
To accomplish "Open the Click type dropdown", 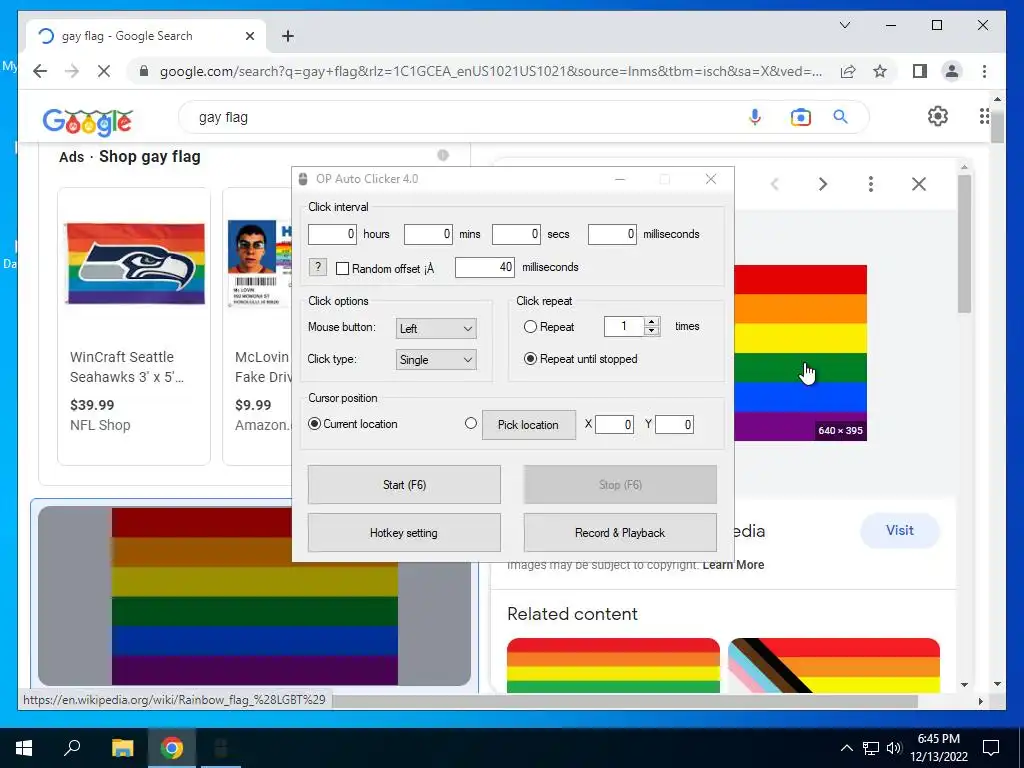I will pos(436,360).
